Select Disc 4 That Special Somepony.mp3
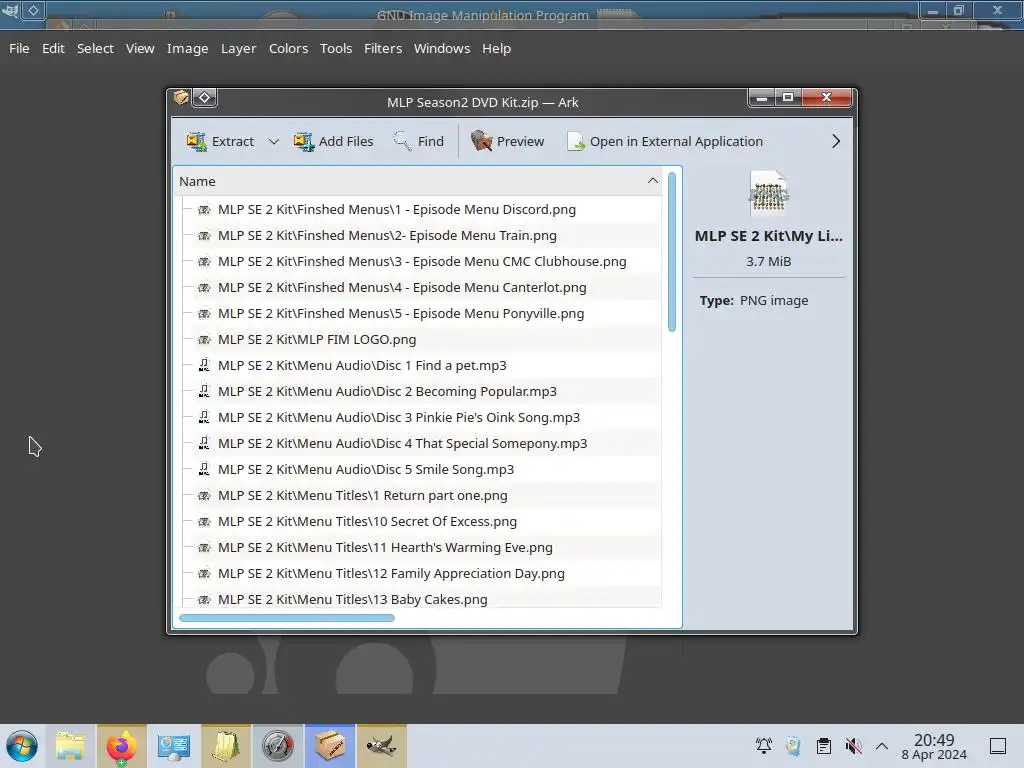 (402, 444)
